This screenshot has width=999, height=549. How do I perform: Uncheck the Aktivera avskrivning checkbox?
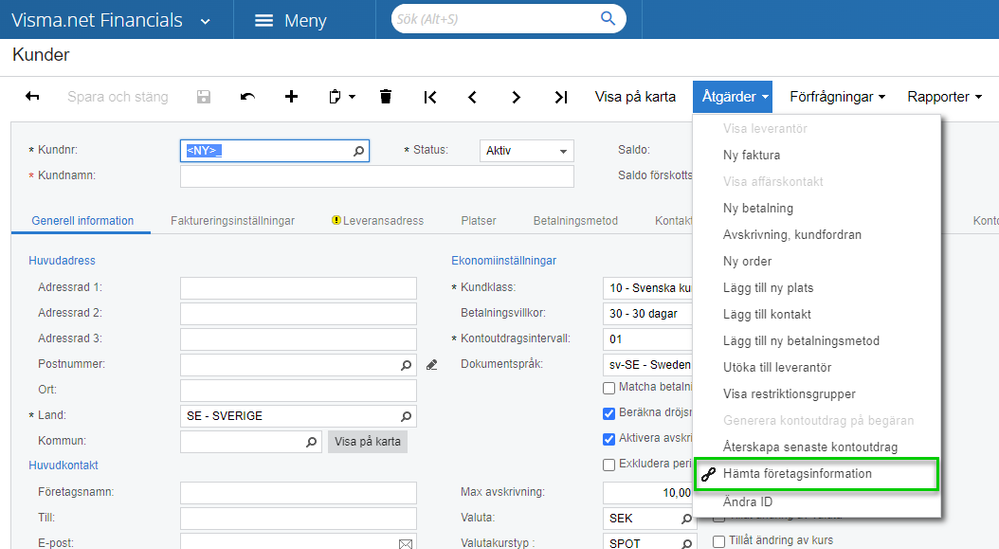[609, 439]
